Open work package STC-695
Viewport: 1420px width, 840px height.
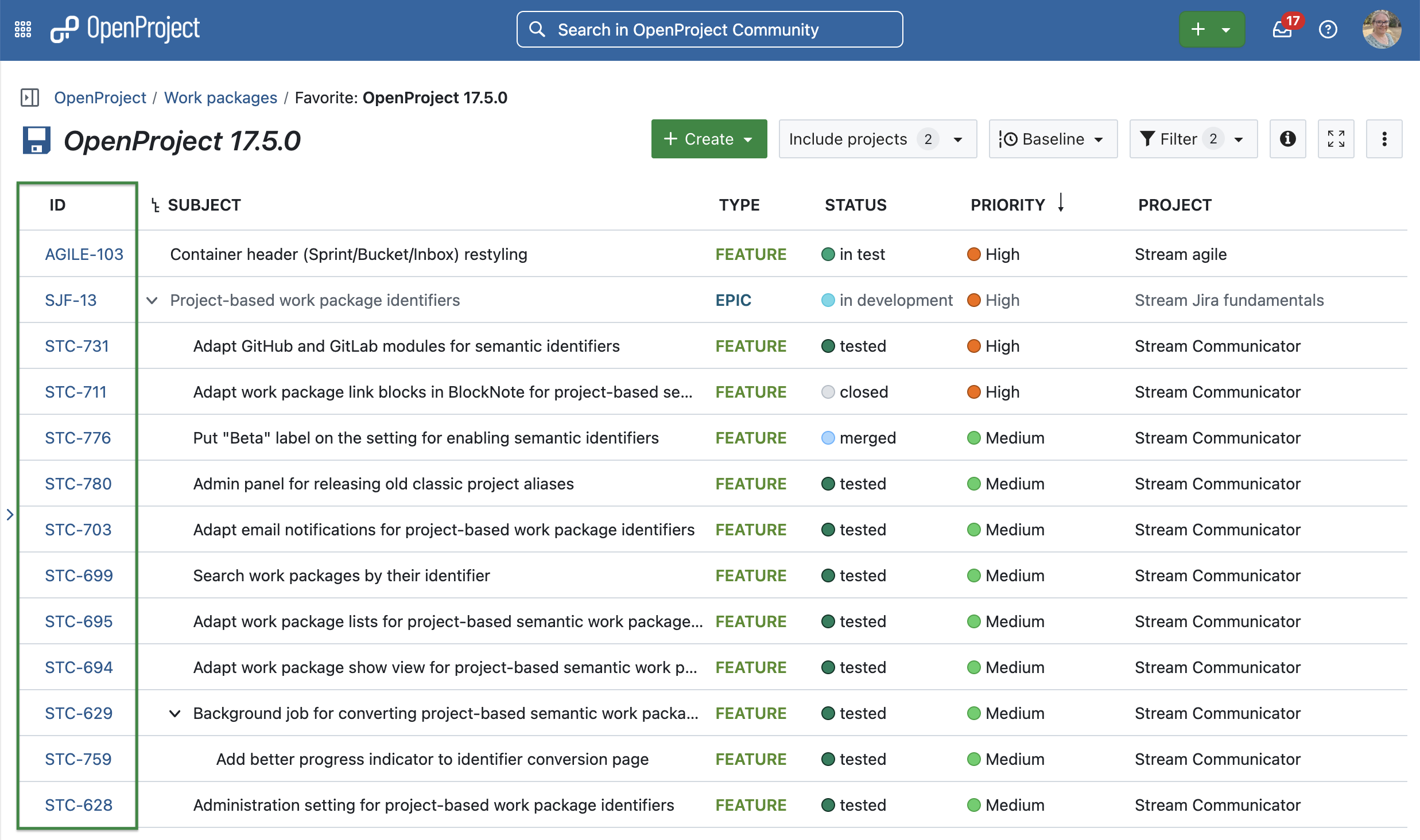79,621
